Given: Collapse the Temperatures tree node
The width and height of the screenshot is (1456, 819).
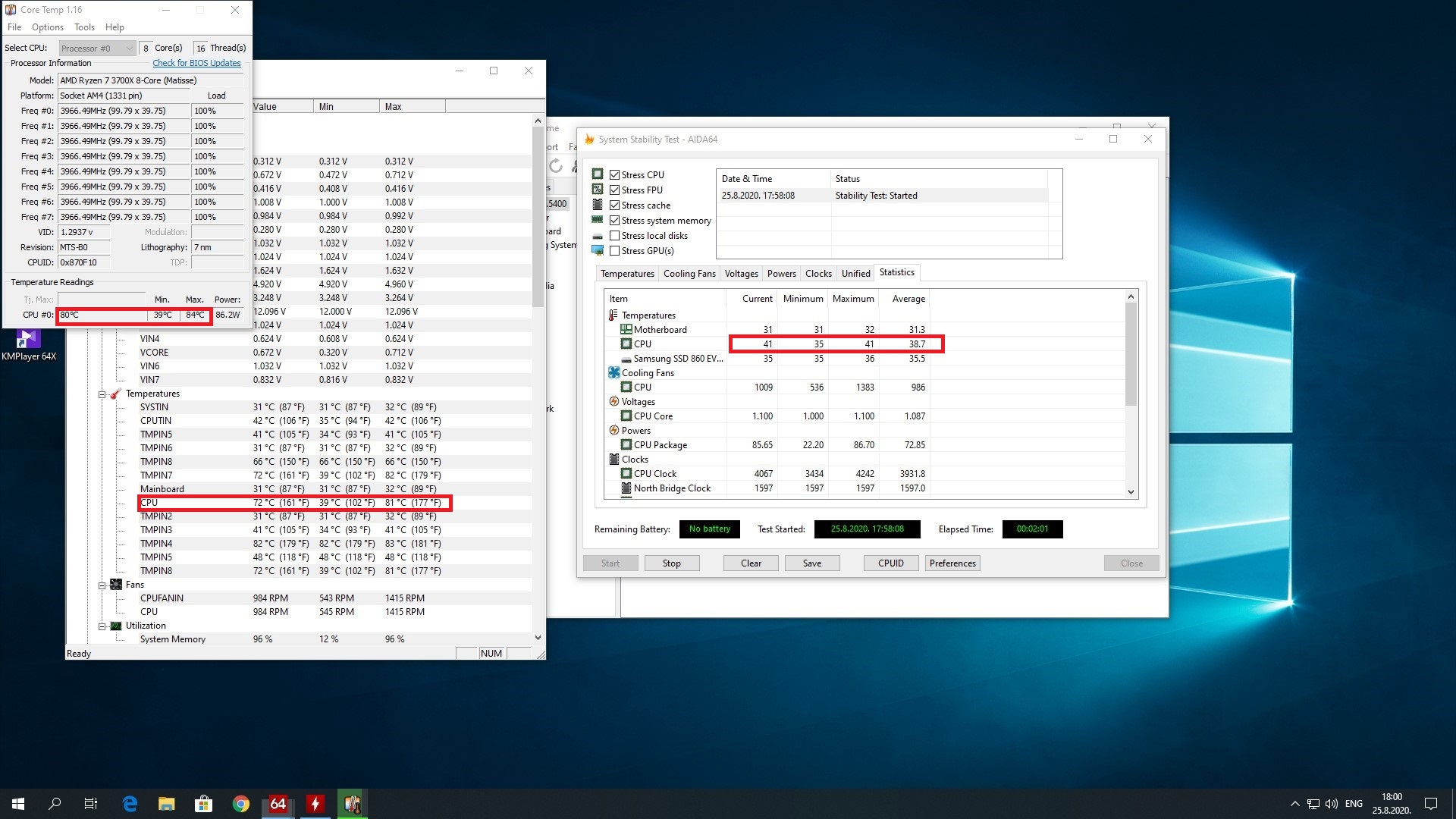Looking at the screenshot, I should pos(102,394).
